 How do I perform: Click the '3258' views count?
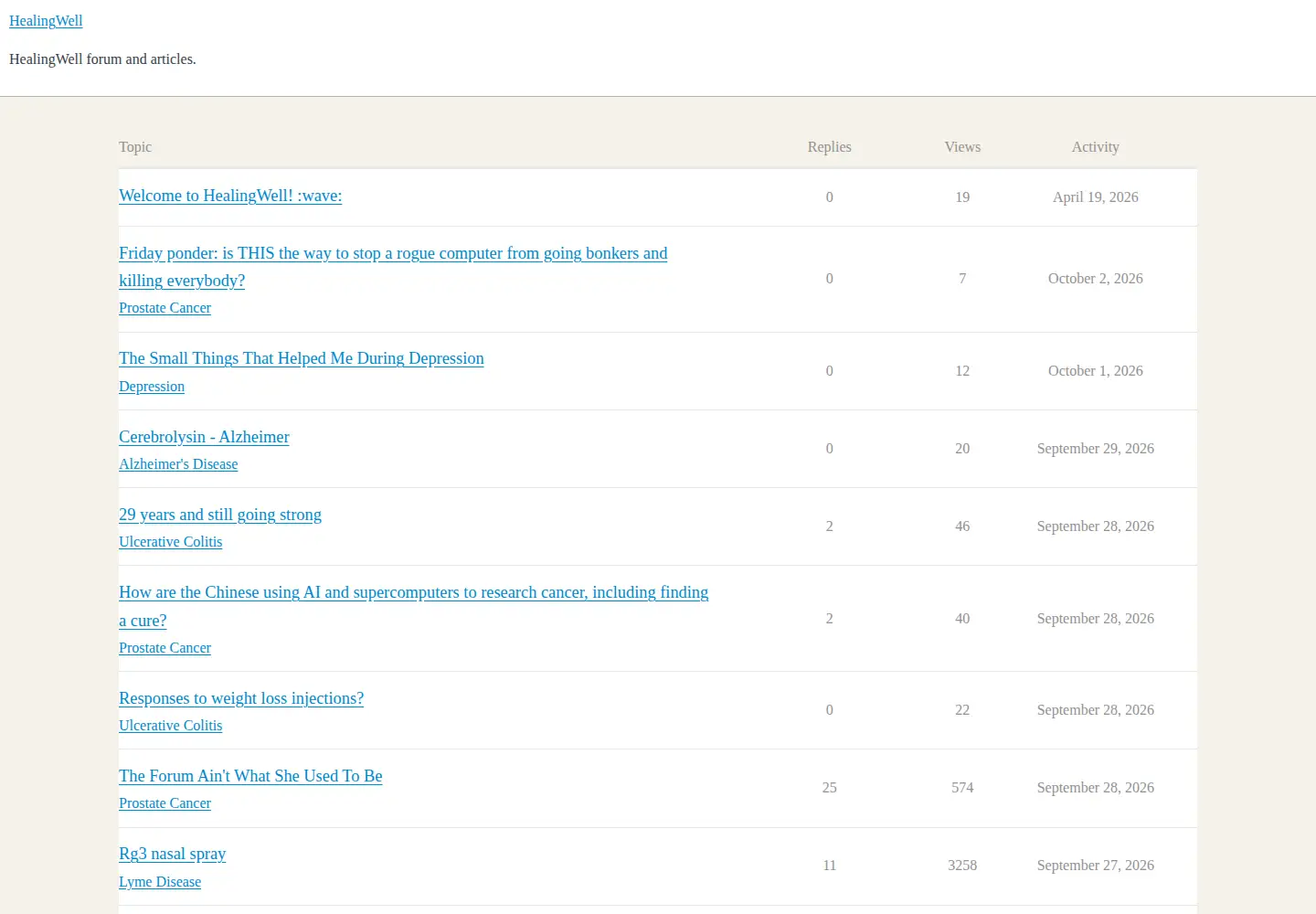point(962,866)
